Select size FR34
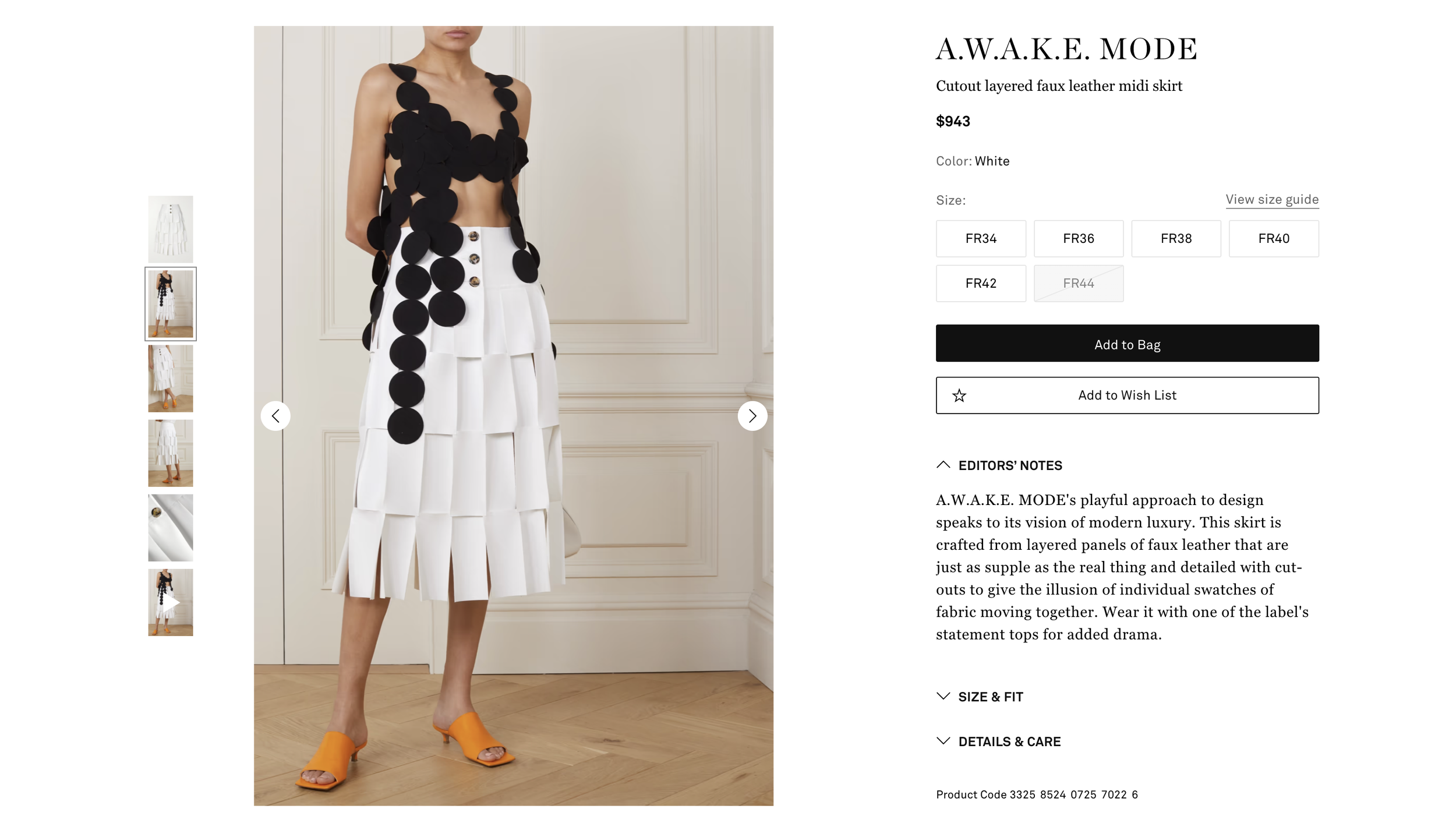 pyautogui.click(x=981, y=239)
